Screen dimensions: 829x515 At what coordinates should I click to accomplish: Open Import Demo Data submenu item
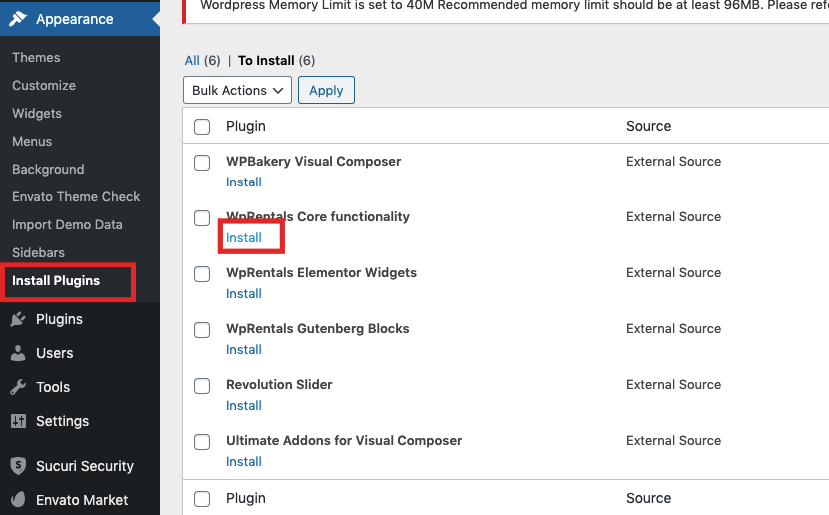(67, 224)
